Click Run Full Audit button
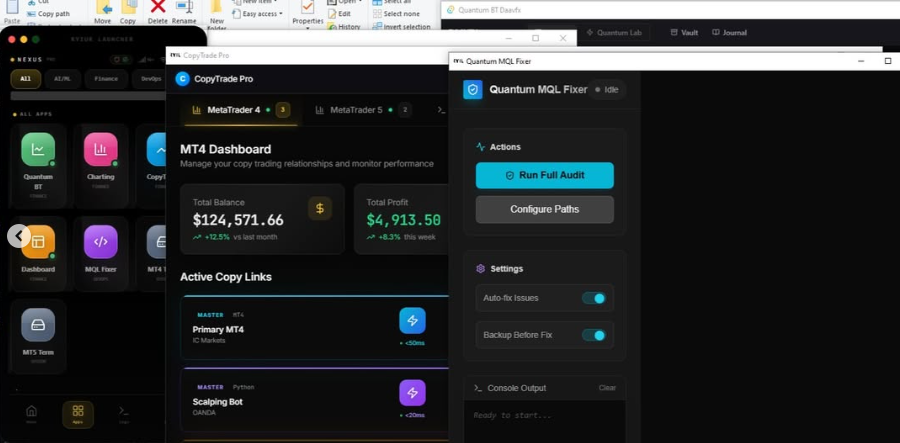The height and width of the screenshot is (443, 900). [x=545, y=176]
